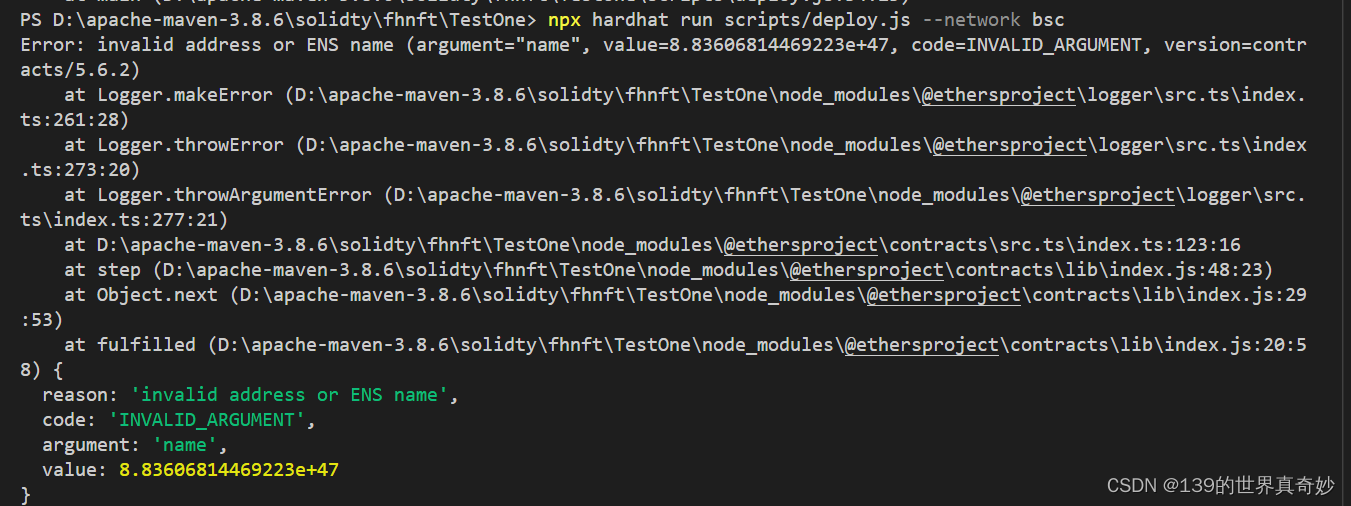The height and width of the screenshot is (506, 1351).
Task: Open @ethersproject link on index.ts:123:16 line
Action: click(800, 245)
